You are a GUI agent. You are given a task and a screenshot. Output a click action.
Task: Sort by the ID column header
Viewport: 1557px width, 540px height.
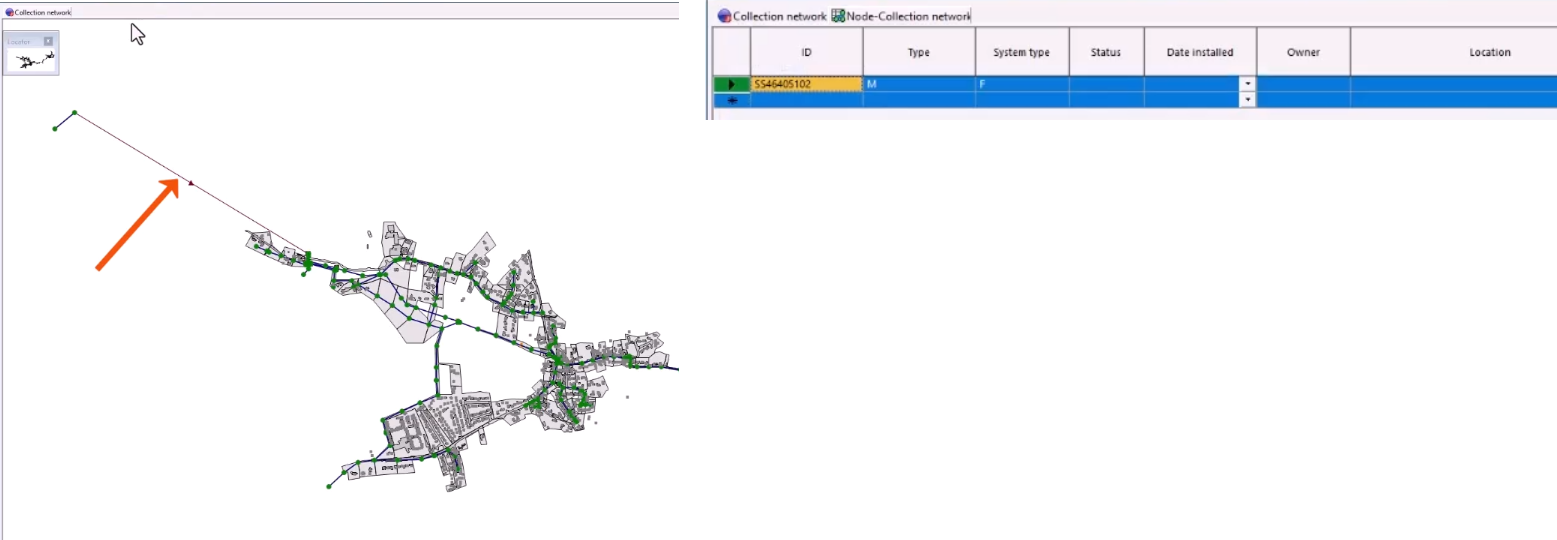coord(806,52)
